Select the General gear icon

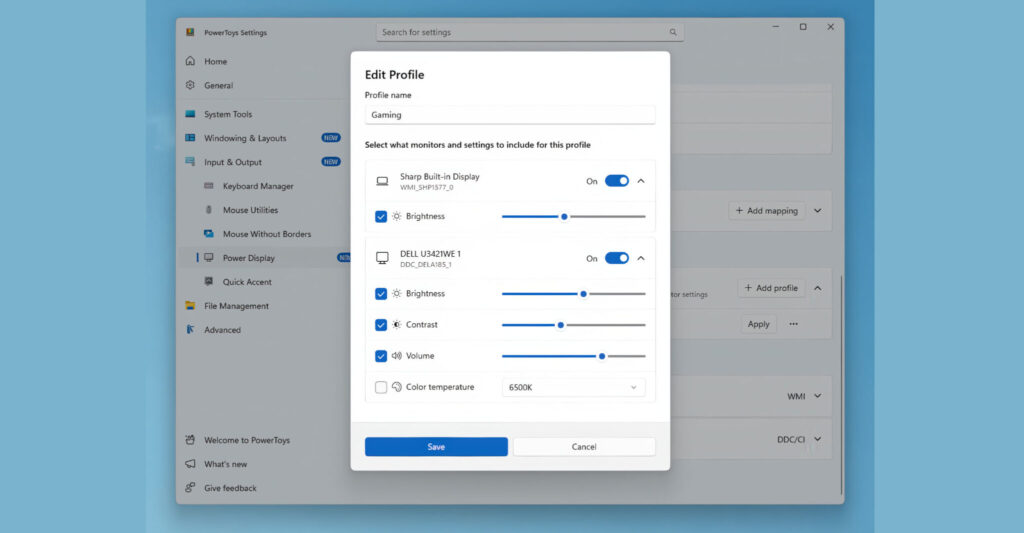point(190,86)
